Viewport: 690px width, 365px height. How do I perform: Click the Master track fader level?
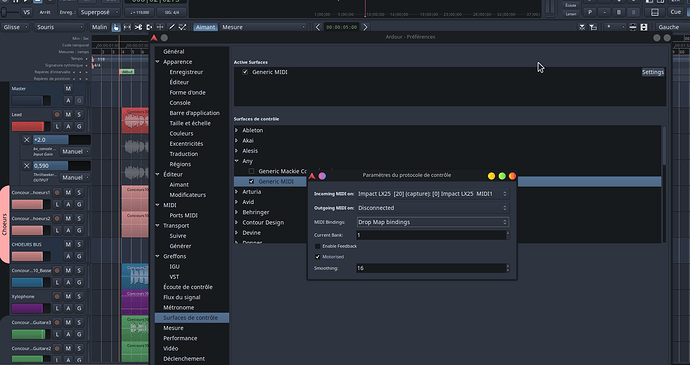tap(31, 100)
